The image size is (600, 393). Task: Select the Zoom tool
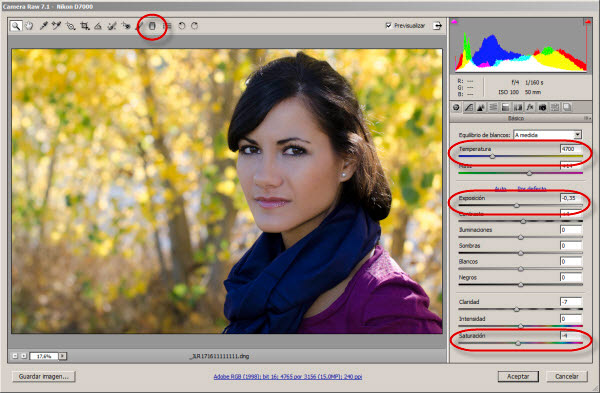16,26
